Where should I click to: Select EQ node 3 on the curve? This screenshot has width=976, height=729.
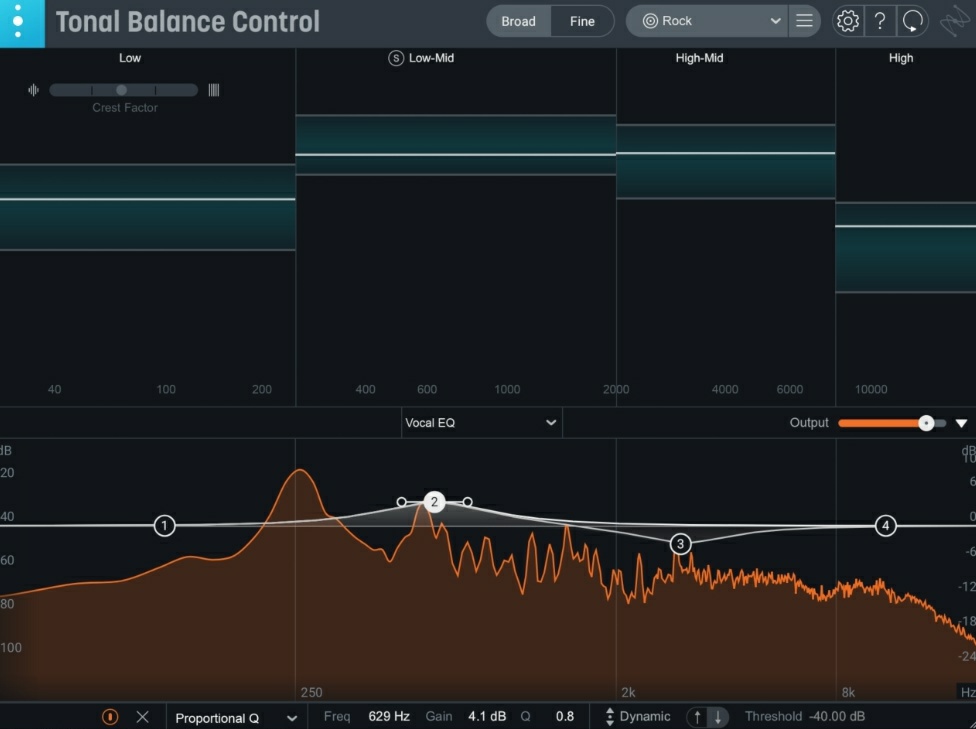click(680, 544)
